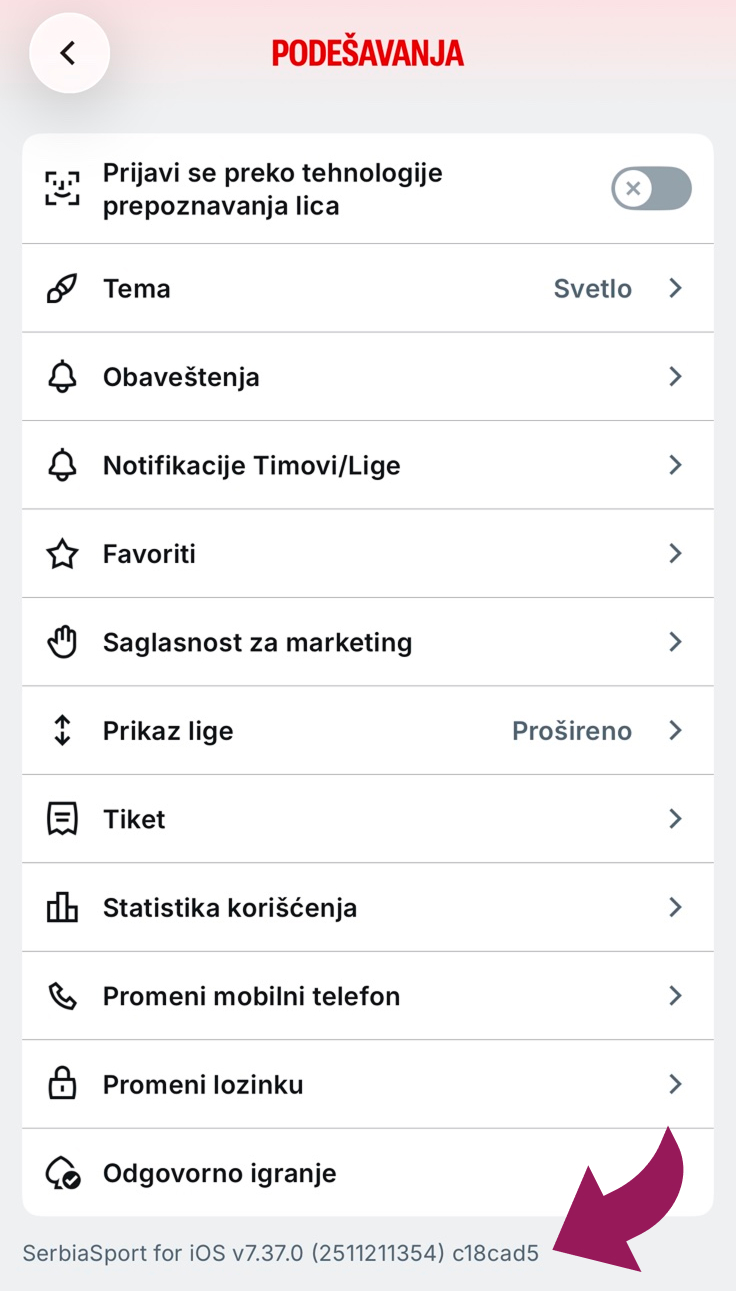Screen dimensions: 736x1291
Task: Click the Tiket receipt icon
Action: (x=62, y=819)
